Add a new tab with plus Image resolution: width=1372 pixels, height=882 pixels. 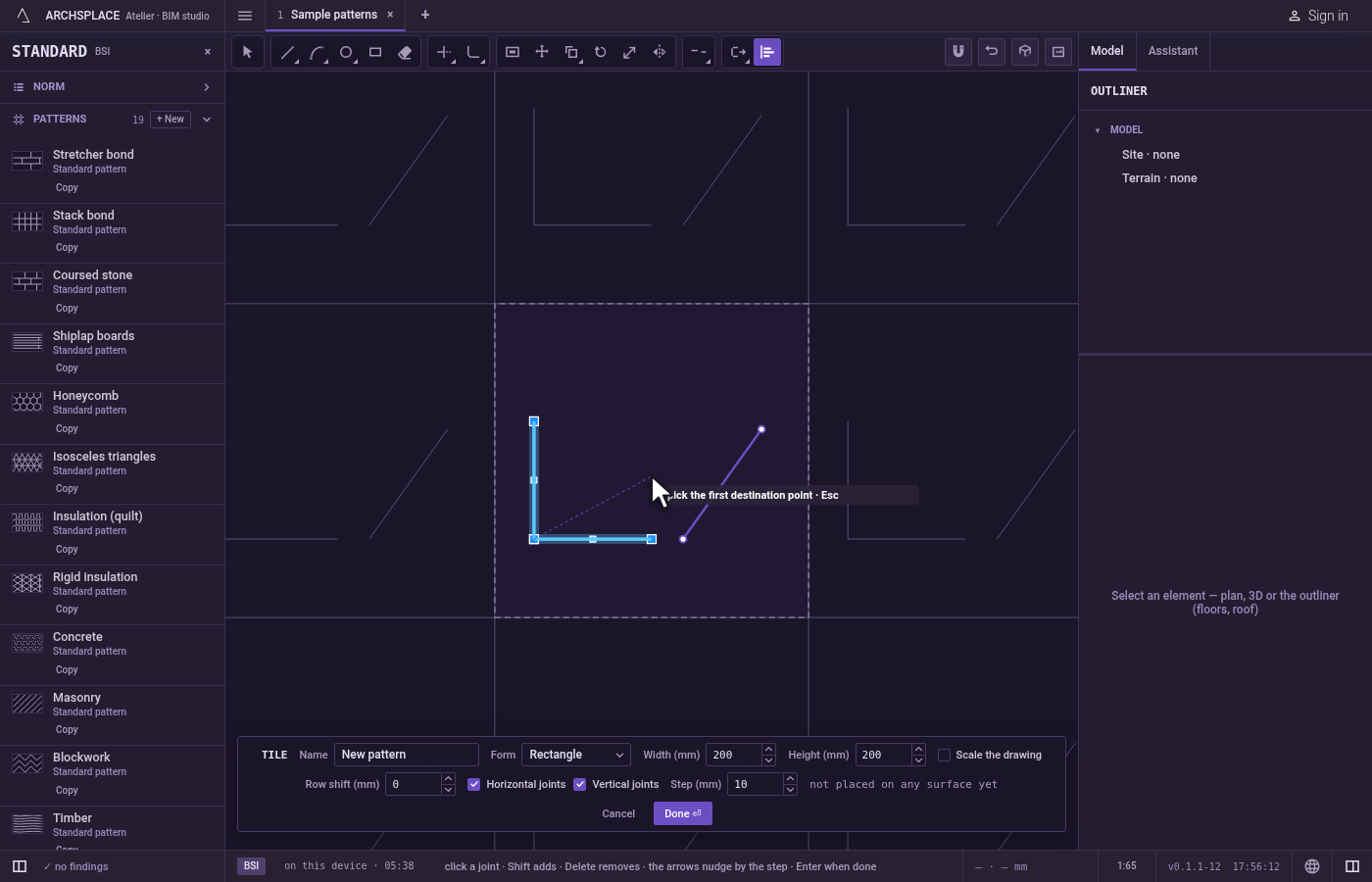tap(425, 15)
